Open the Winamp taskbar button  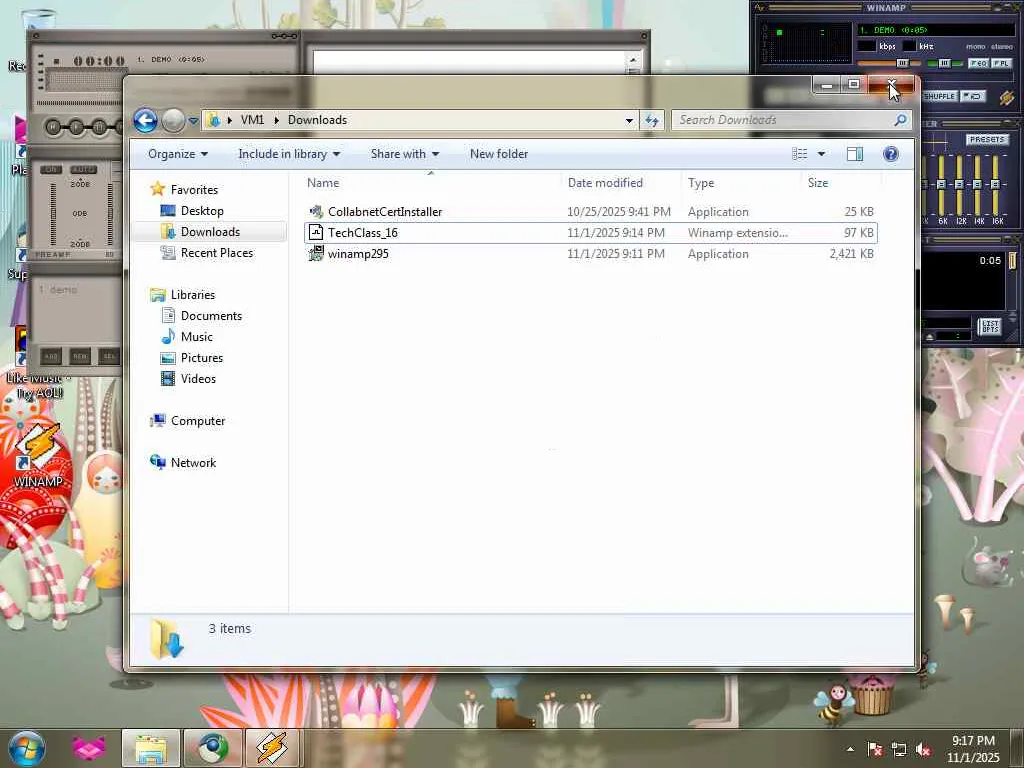point(272,748)
